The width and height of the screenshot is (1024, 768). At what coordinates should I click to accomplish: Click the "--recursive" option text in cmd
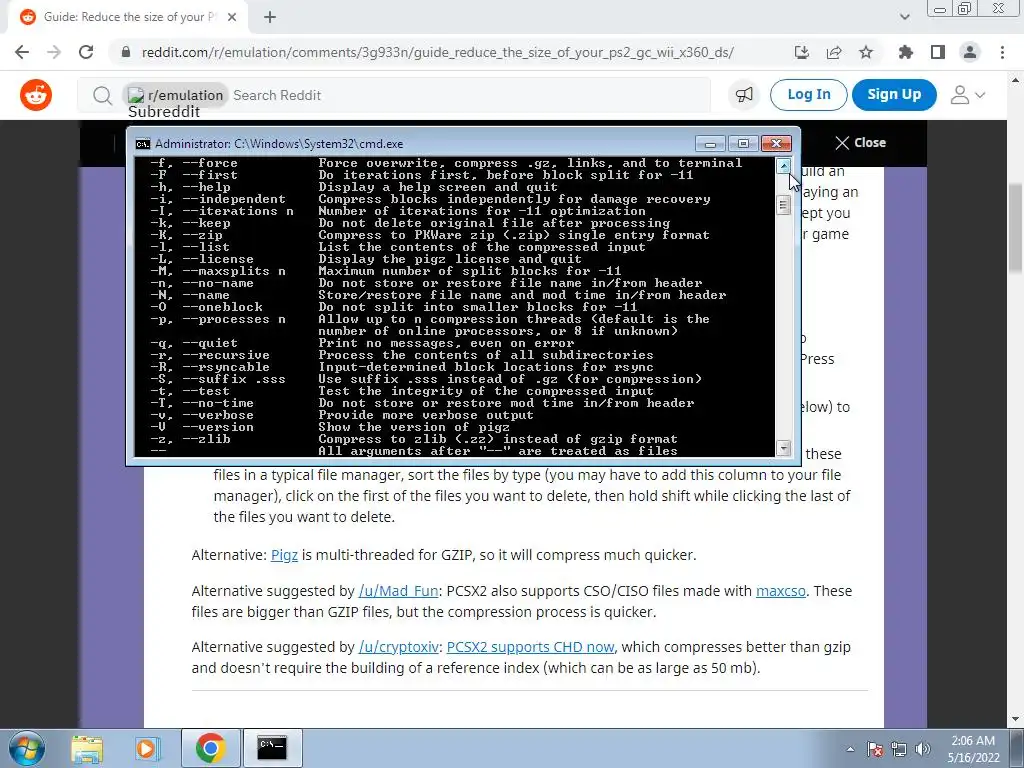[x=225, y=355]
